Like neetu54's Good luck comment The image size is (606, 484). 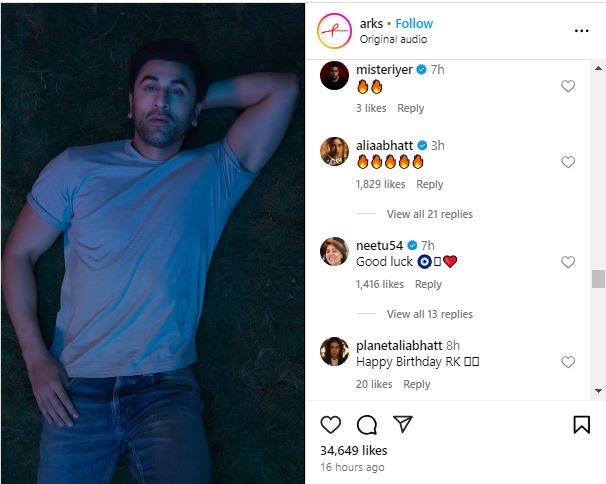click(568, 262)
